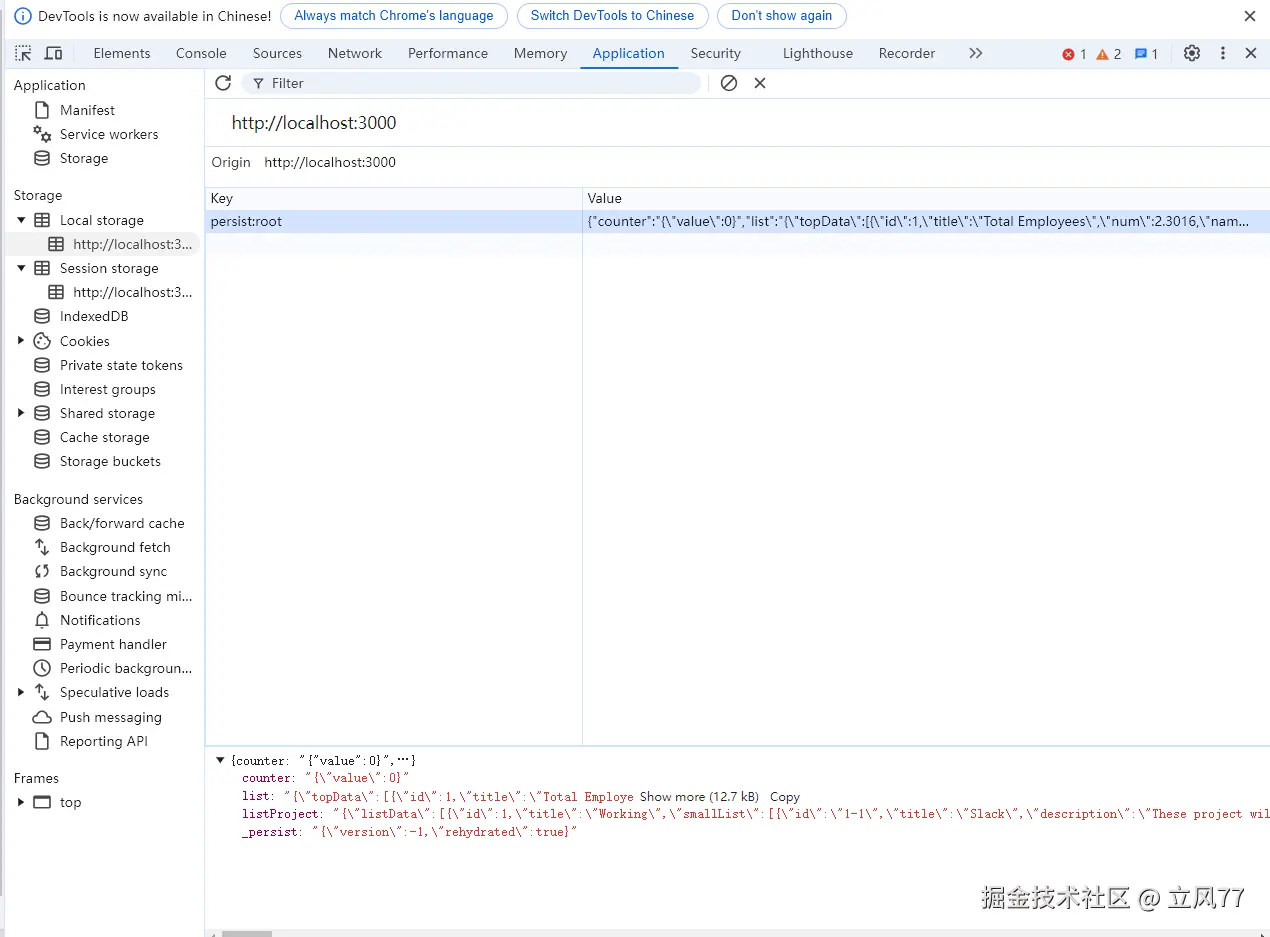Expand the Shared storage tree

click(21, 413)
